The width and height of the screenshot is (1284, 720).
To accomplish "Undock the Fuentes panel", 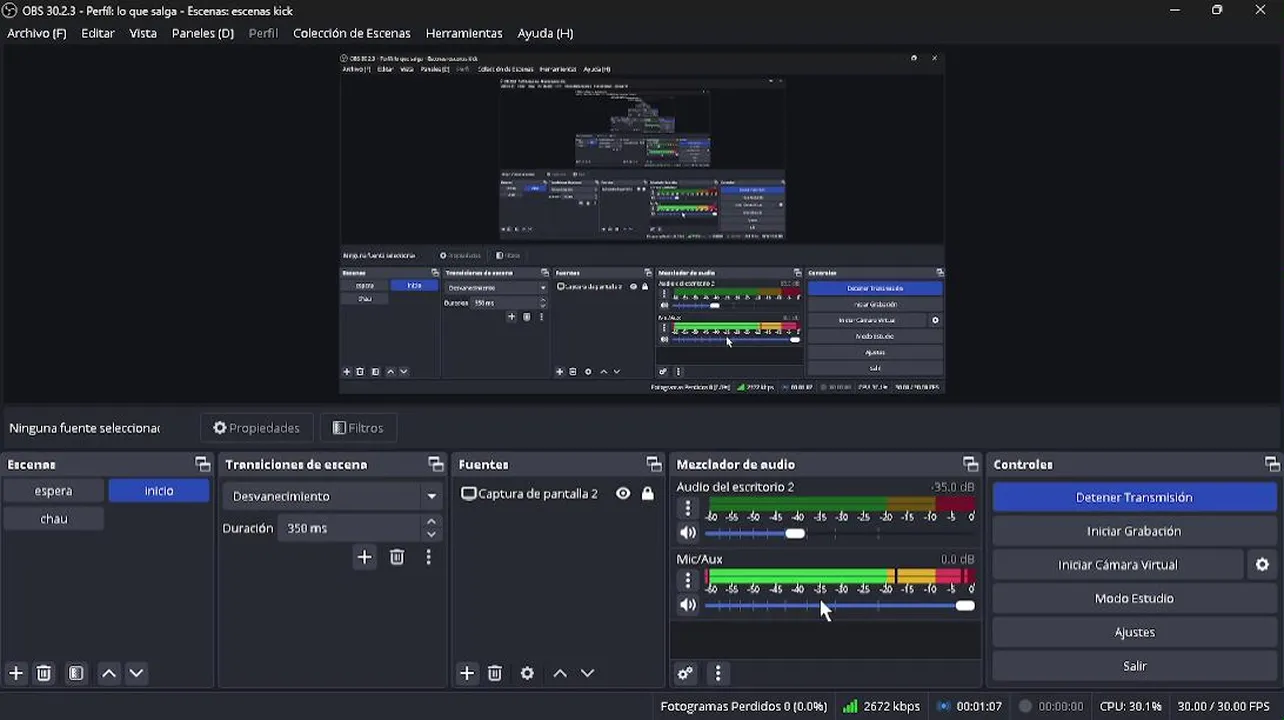I will pyautogui.click(x=653, y=464).
